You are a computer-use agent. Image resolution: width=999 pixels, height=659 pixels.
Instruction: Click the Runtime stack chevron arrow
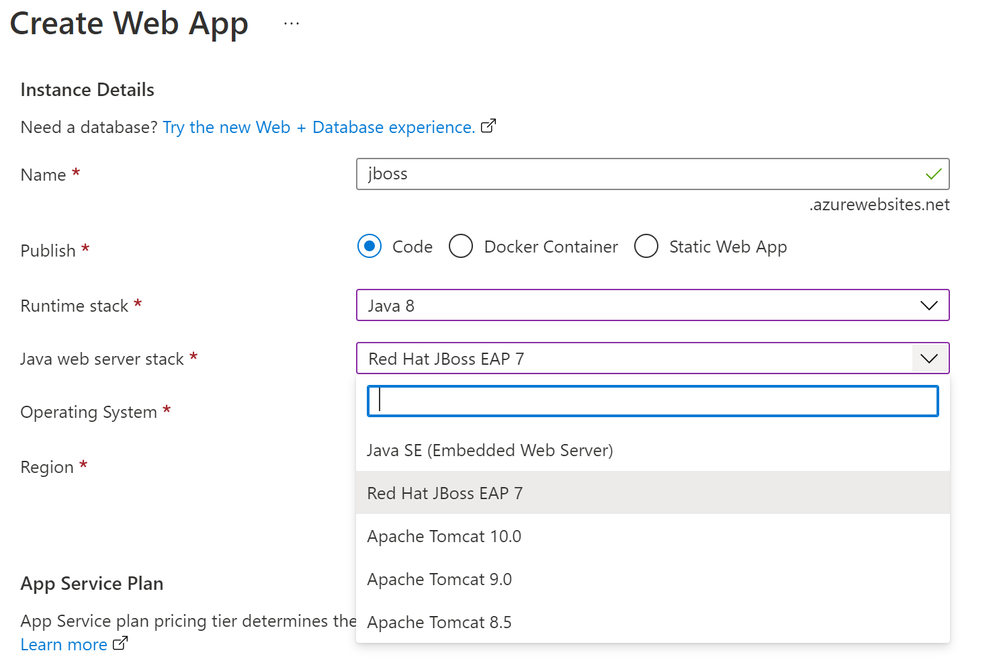pyautogui.click(x=928, y=305)
